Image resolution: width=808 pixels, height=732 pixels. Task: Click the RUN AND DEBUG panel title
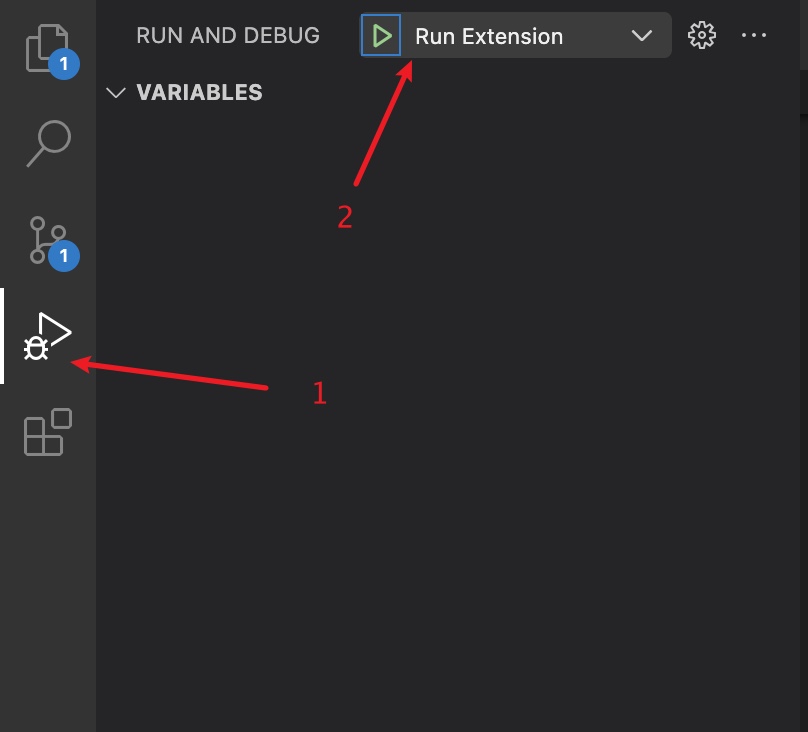228,36
